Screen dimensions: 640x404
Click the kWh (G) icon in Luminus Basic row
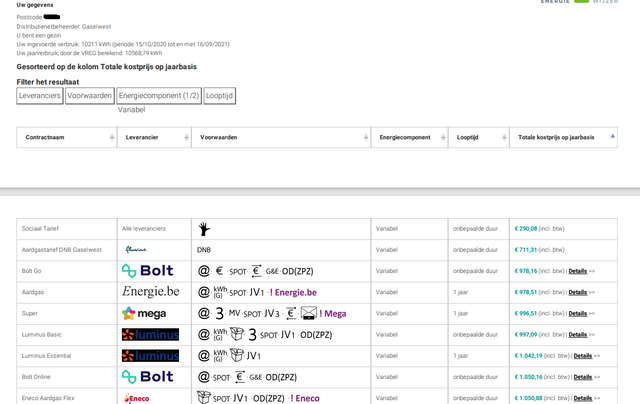[220, 335]
